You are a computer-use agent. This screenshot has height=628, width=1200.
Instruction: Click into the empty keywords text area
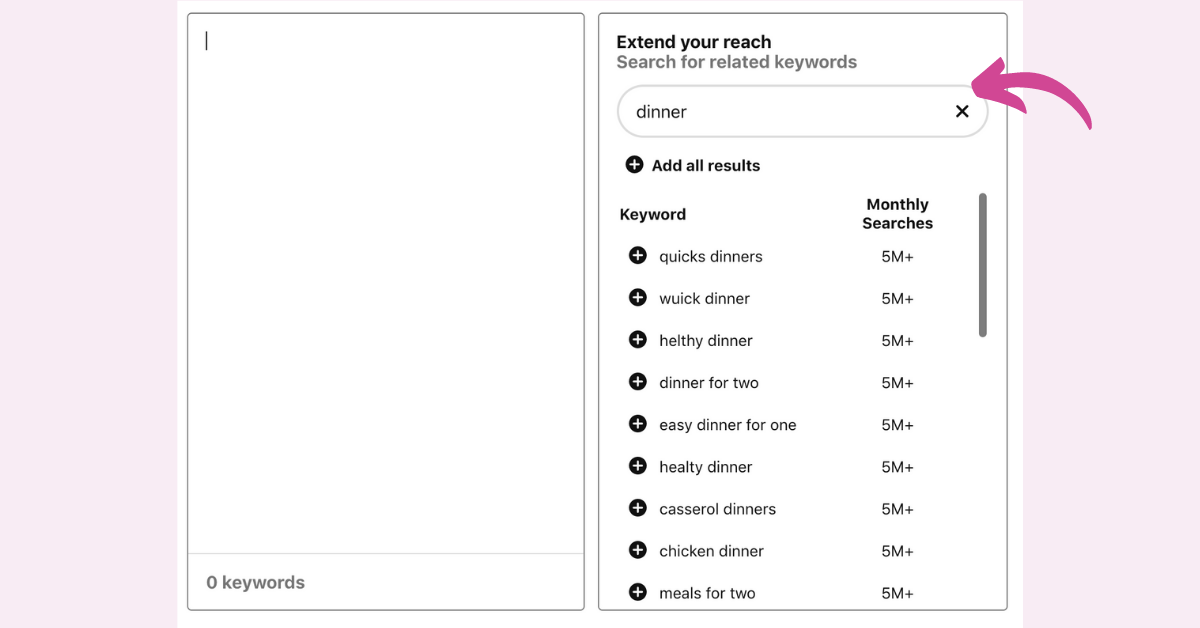(x=385, y=283)
